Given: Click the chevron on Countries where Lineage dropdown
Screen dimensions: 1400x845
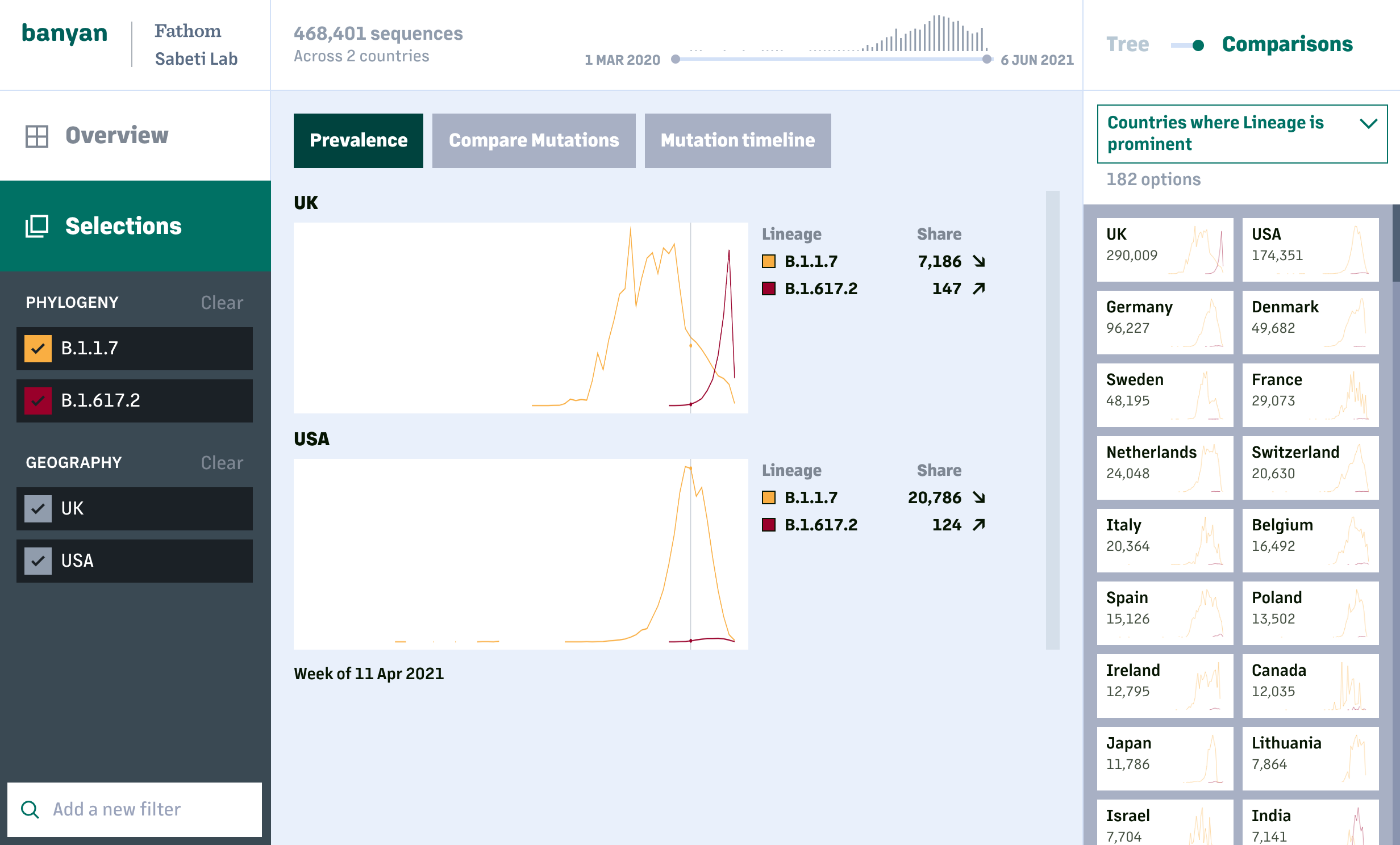Looking at the screenshot, I should pyautogui.click(x=1368, y=123).
